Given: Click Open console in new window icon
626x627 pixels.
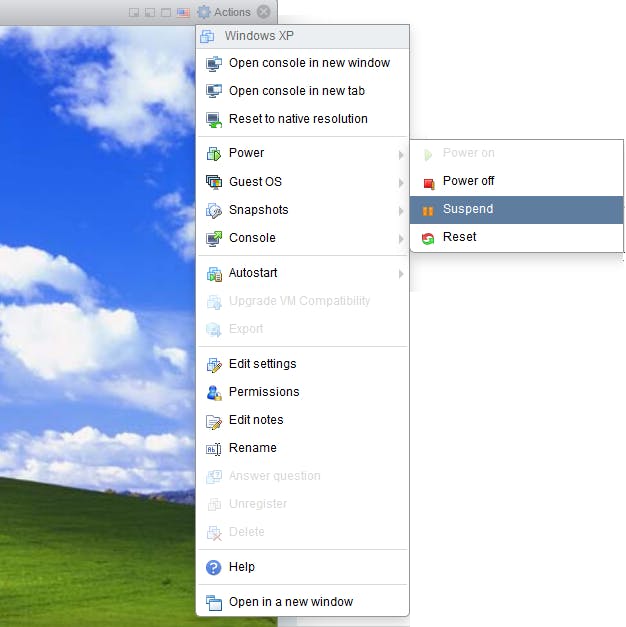Looking at the screenshot, I should click(x=214, y=64).
